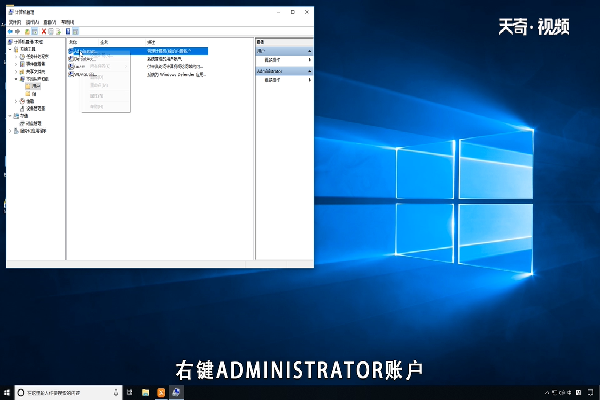
Task: Click the volume icon in system tray
Action: (x=564, y=392)
